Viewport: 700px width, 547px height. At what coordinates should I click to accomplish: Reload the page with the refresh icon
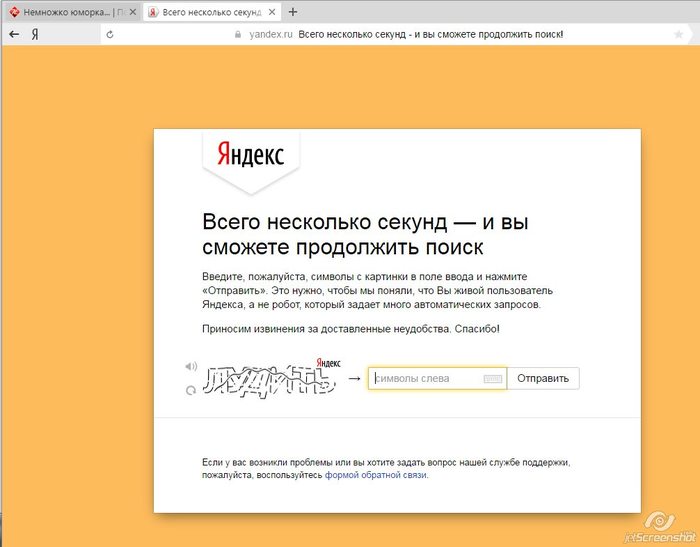tap(110, 34)
